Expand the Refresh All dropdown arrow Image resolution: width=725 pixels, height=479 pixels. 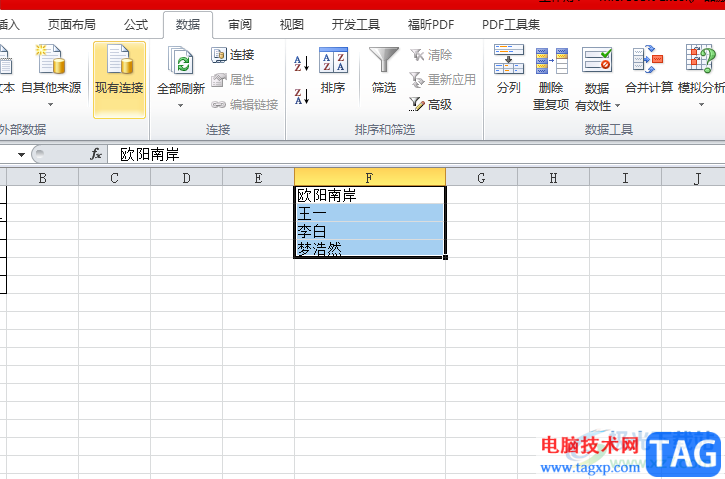point(180,106)
